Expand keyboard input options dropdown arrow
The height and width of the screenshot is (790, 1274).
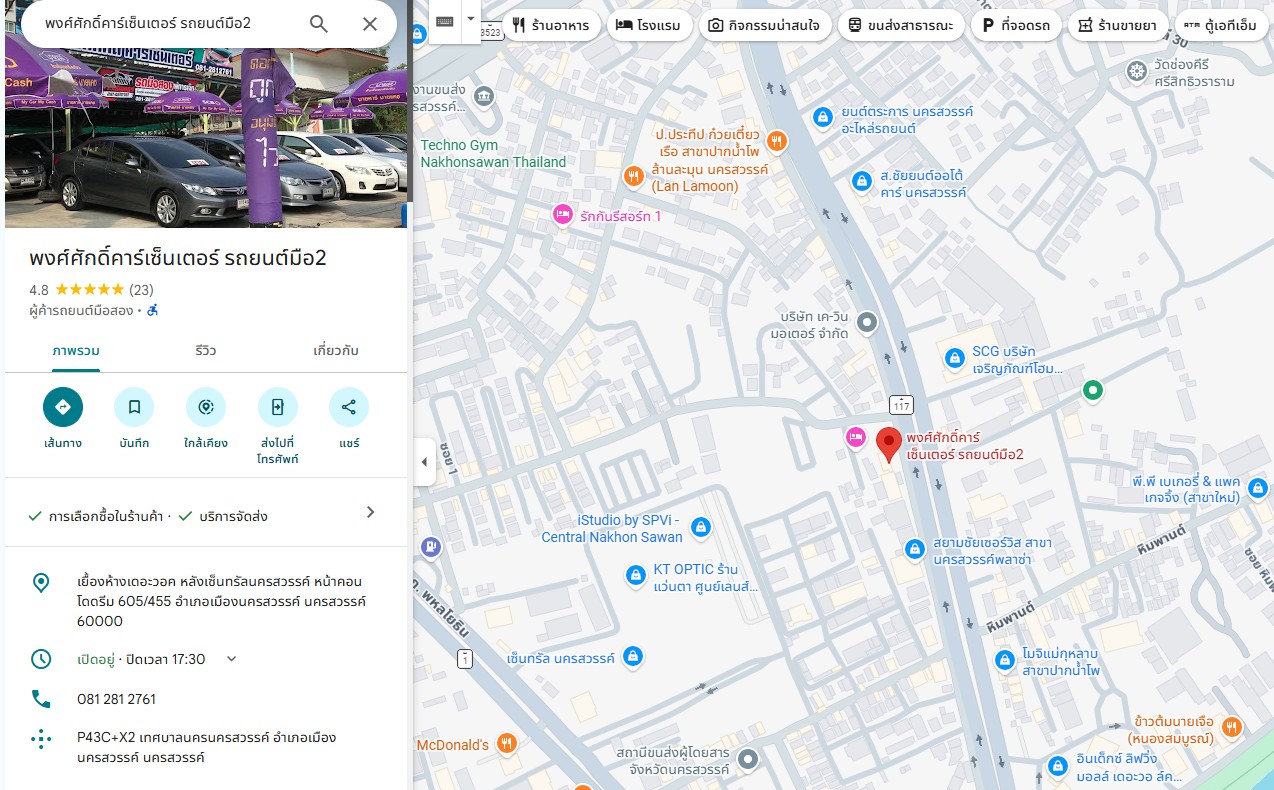coord(470,20)
